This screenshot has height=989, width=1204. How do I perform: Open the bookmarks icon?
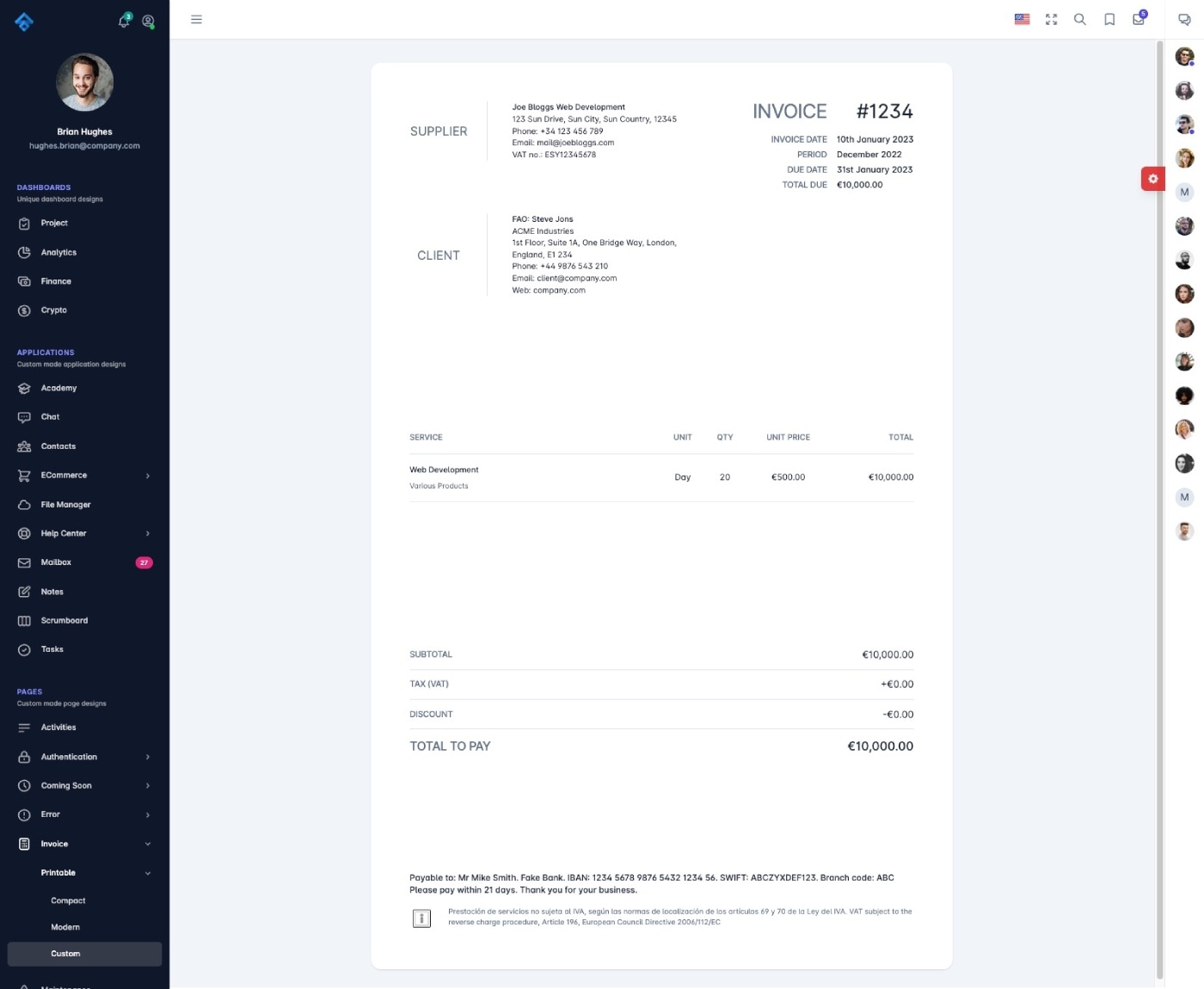coord(1109,19)
